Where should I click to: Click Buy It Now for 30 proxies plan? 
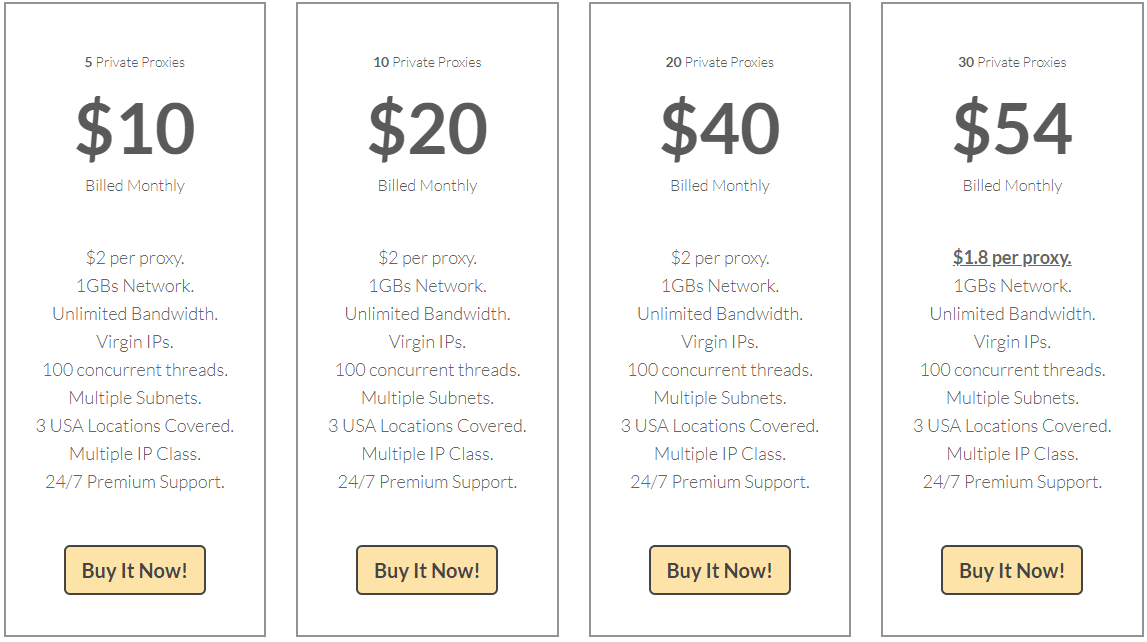[1012, 570]
